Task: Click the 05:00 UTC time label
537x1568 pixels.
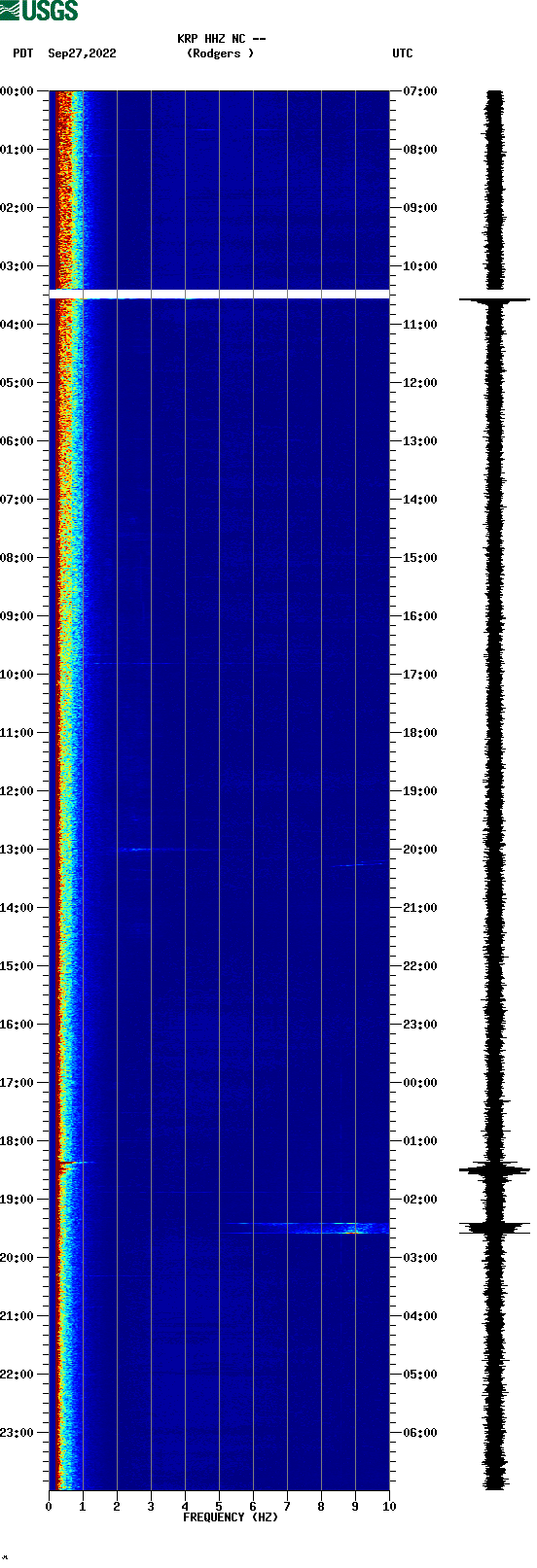Action: [x=420, y=1375]
